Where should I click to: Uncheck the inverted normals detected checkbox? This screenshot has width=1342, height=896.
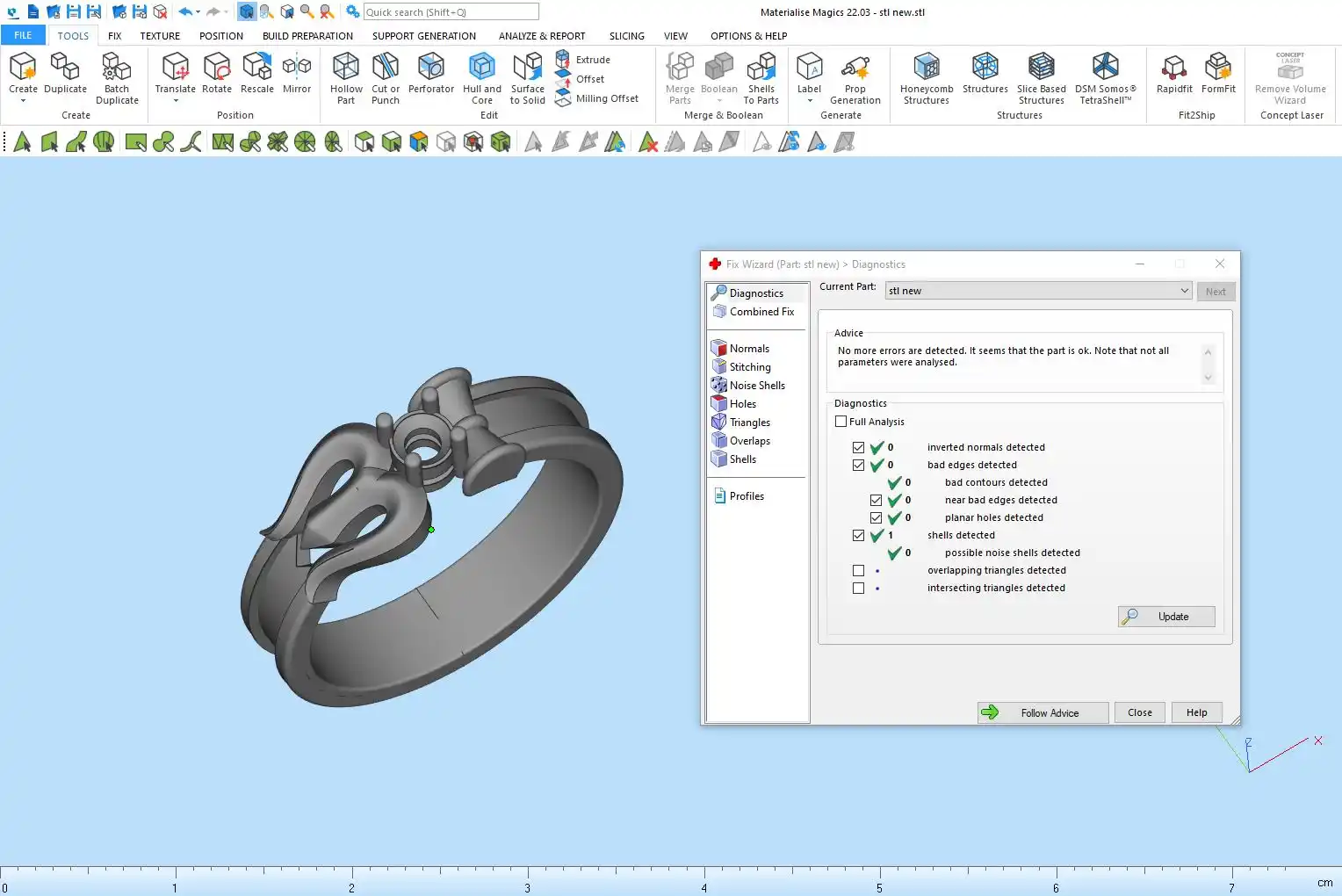859,448
